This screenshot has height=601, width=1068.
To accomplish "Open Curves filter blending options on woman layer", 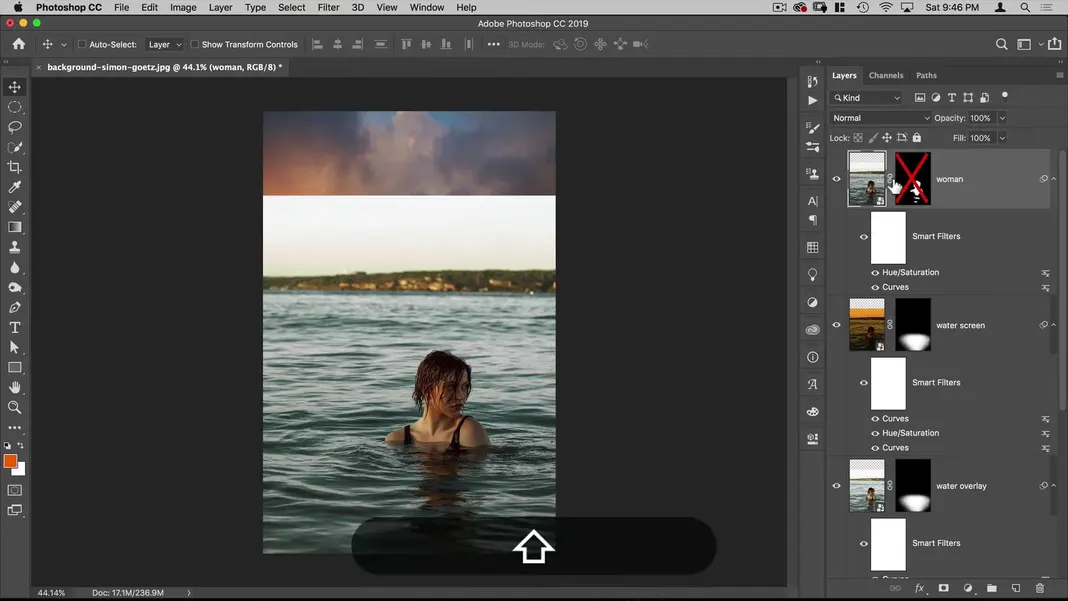I will (1046, 288).
